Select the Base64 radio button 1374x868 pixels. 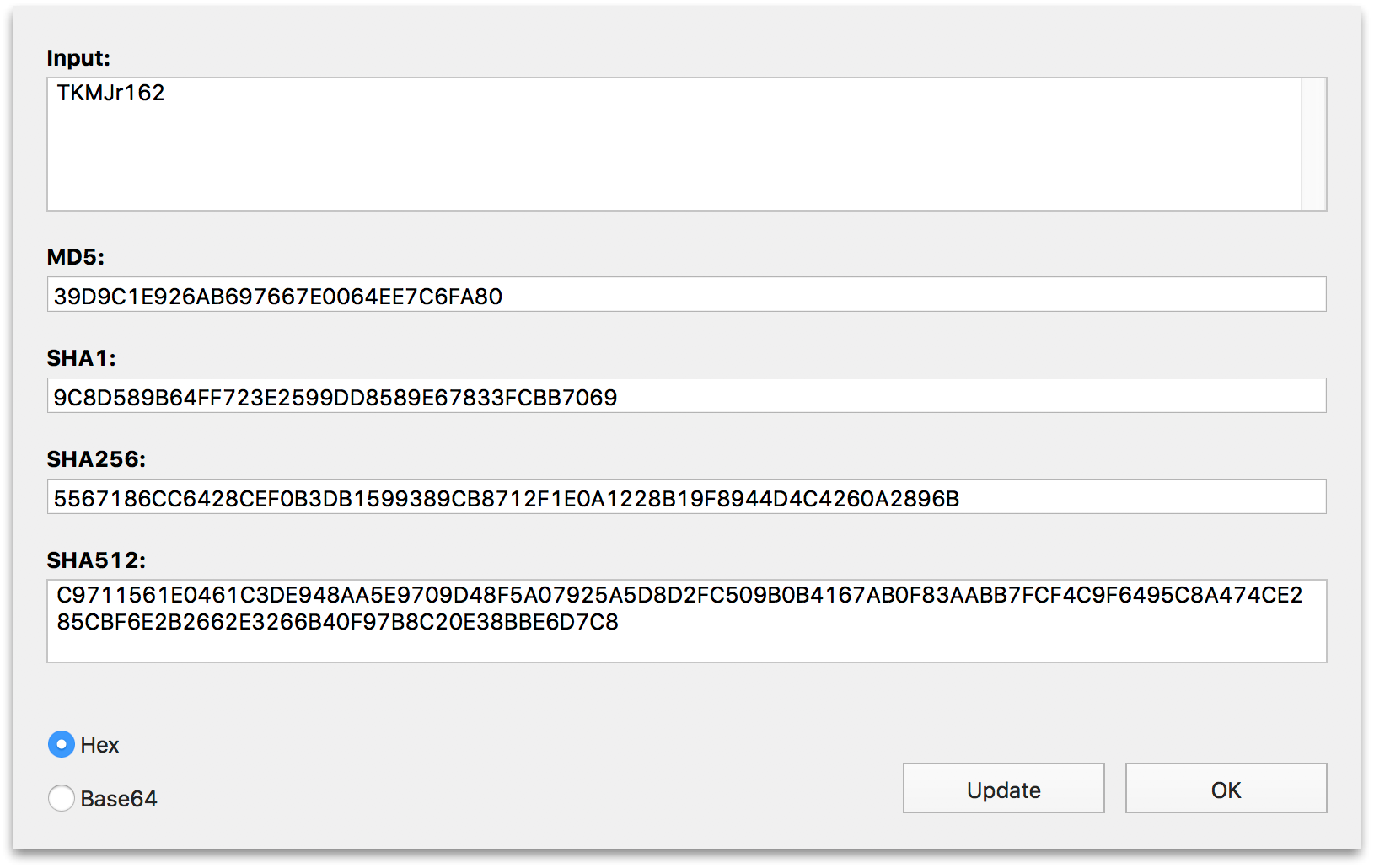coord(61,798)
